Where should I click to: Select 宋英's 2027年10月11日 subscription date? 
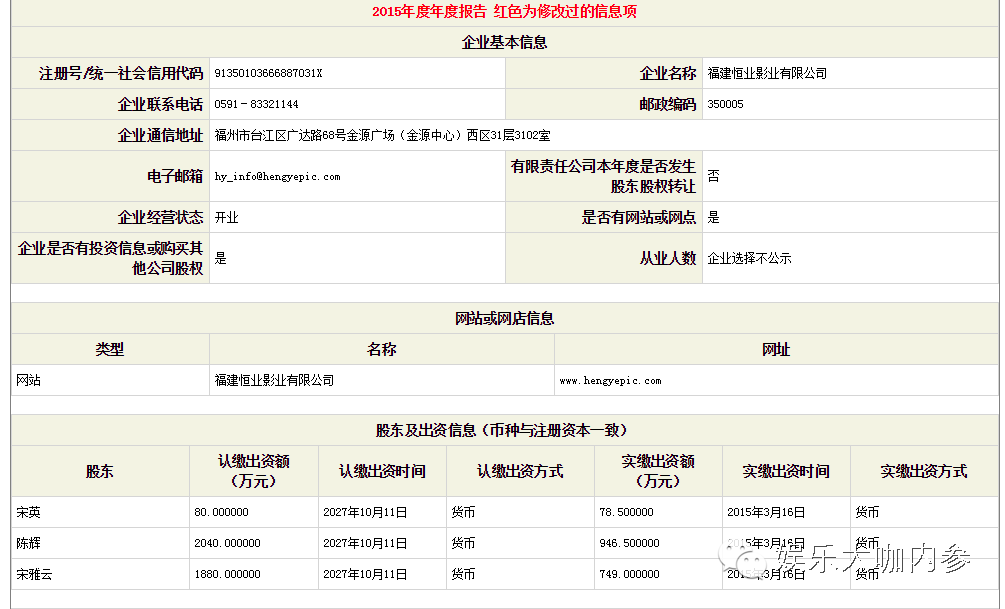[365, 512]
